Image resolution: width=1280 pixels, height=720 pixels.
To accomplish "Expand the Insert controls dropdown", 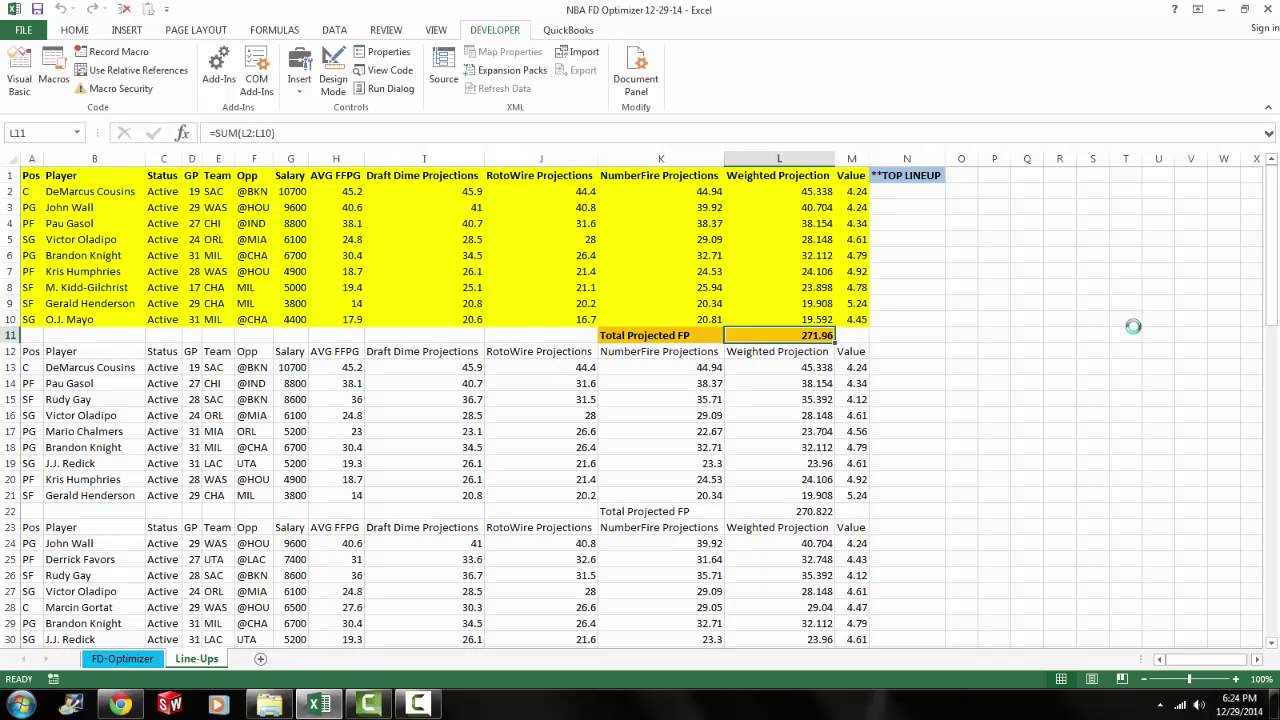I will (x=299, y=91).
